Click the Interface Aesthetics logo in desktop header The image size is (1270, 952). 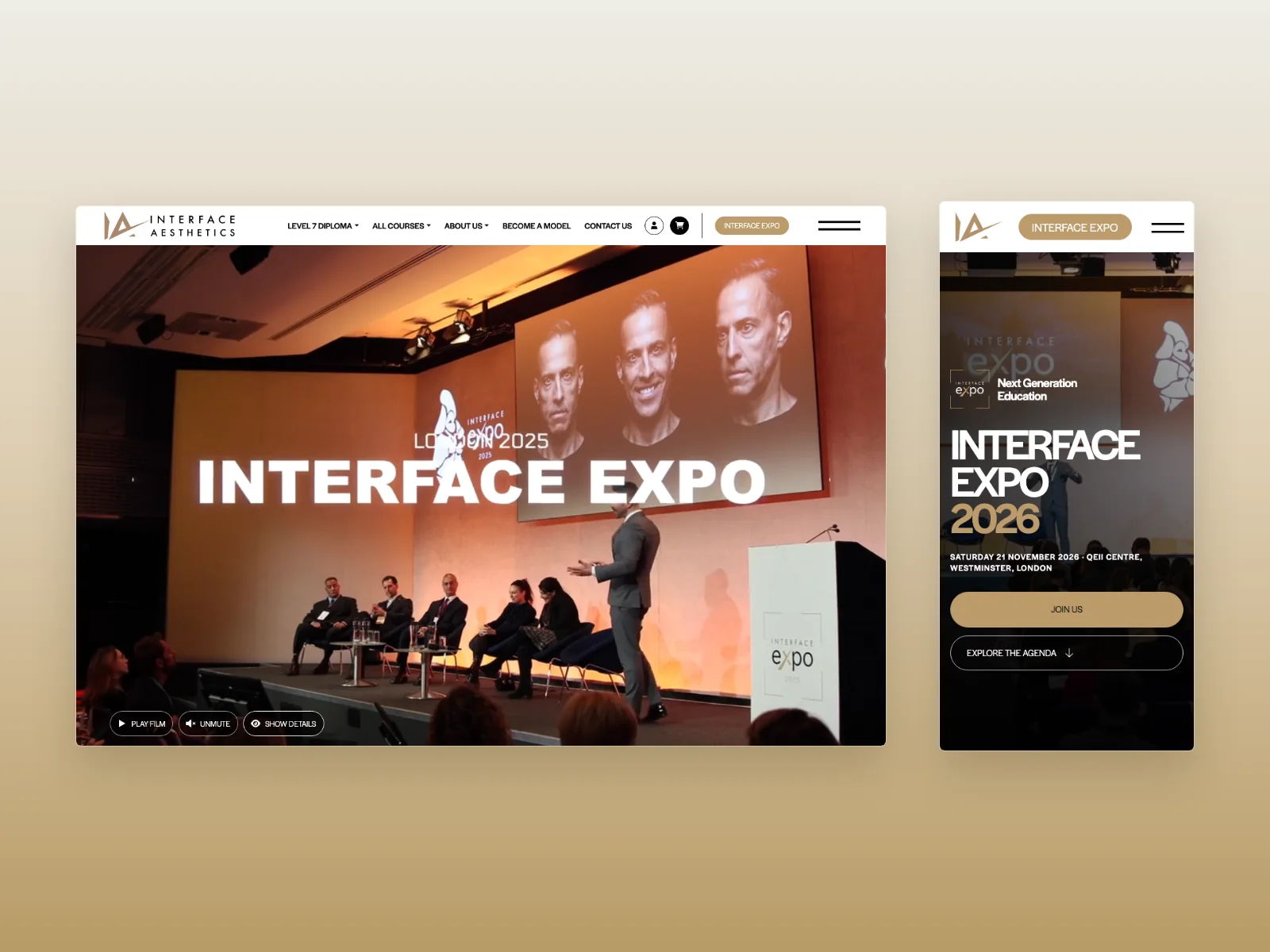click(170, 225)
